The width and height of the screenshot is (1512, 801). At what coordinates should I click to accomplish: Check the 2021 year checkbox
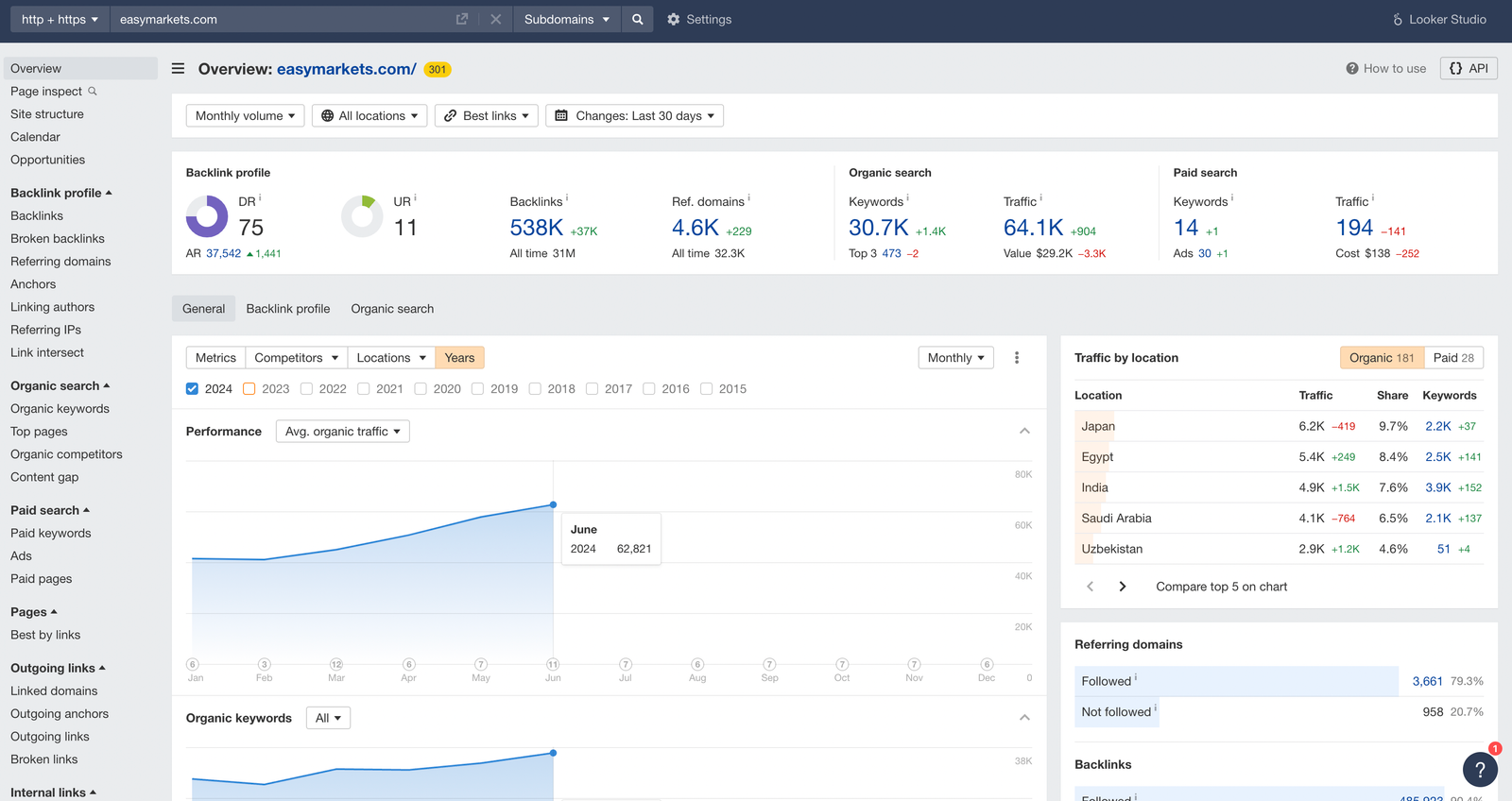364,388
